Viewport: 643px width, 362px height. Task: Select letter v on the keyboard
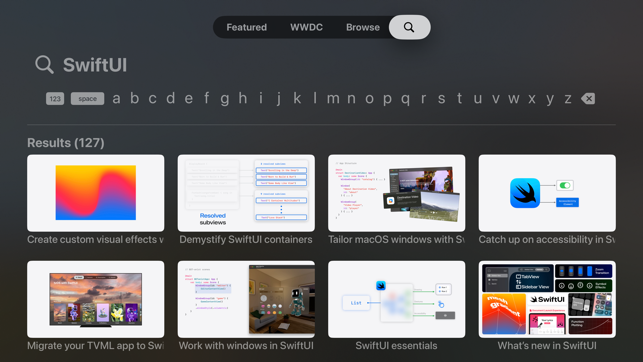[496, 99]
